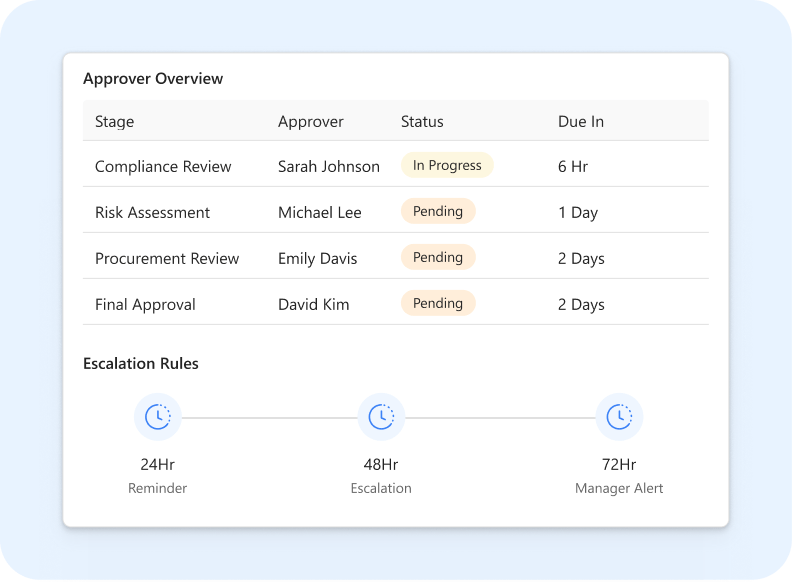Image resolution: width=792 pixels, height=582 pixels.
Task: Click the 24Hr Reminder clock icon
Action: tap(158, 417)
